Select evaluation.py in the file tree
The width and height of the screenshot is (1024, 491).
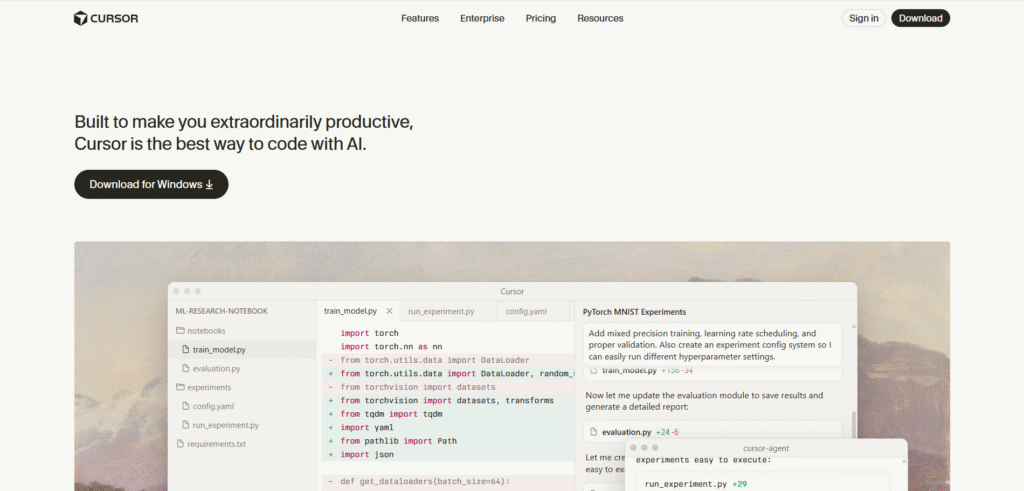click(216, 369)
